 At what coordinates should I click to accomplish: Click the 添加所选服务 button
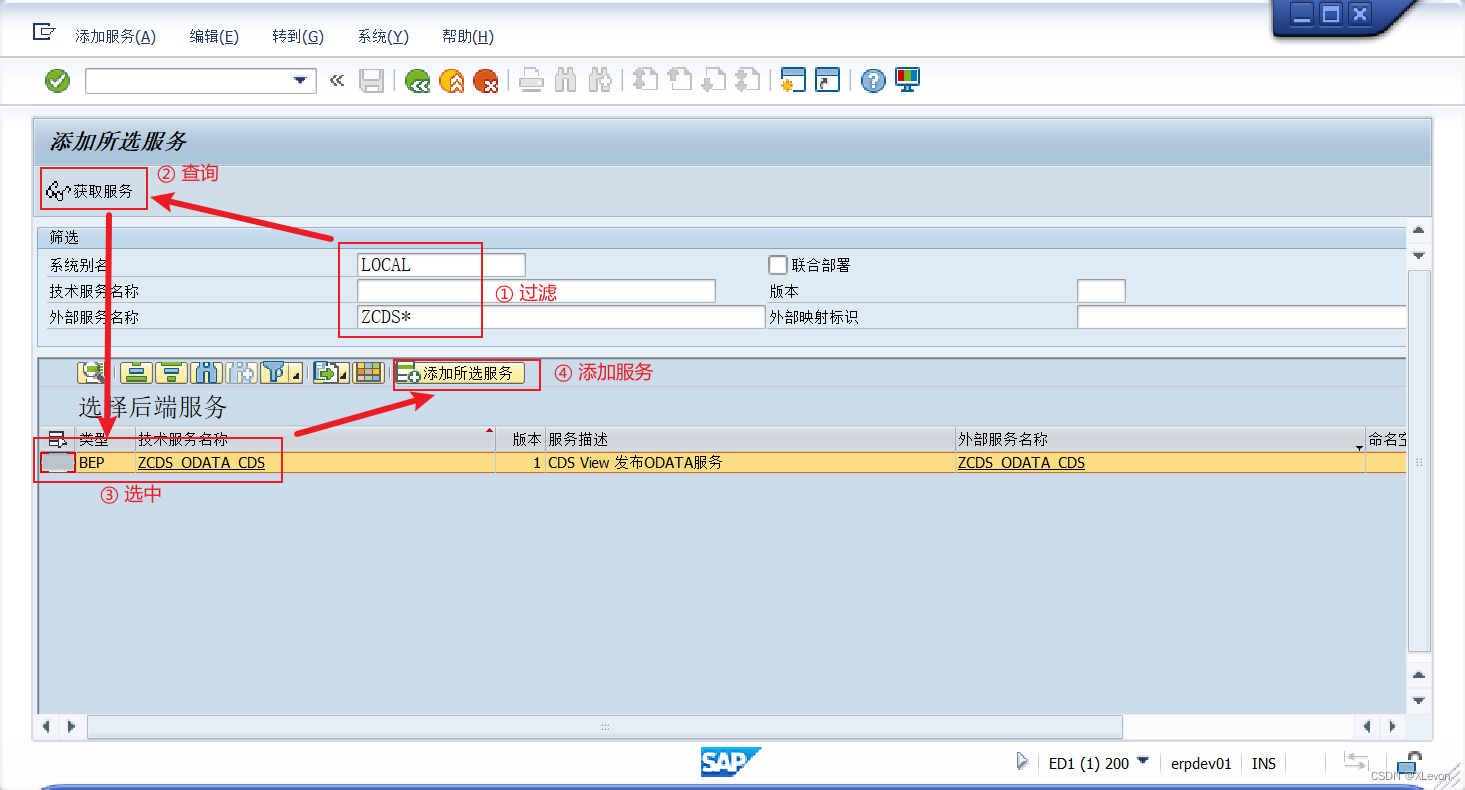coord(459,373)
